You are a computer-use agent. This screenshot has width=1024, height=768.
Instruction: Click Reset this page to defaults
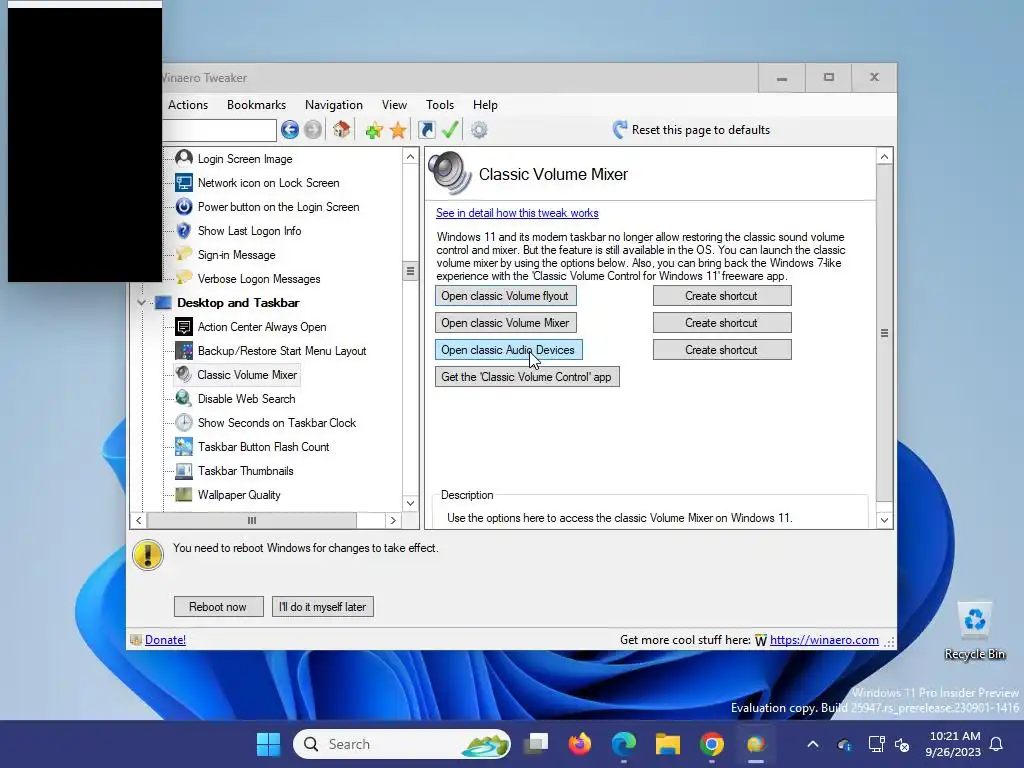691,130
